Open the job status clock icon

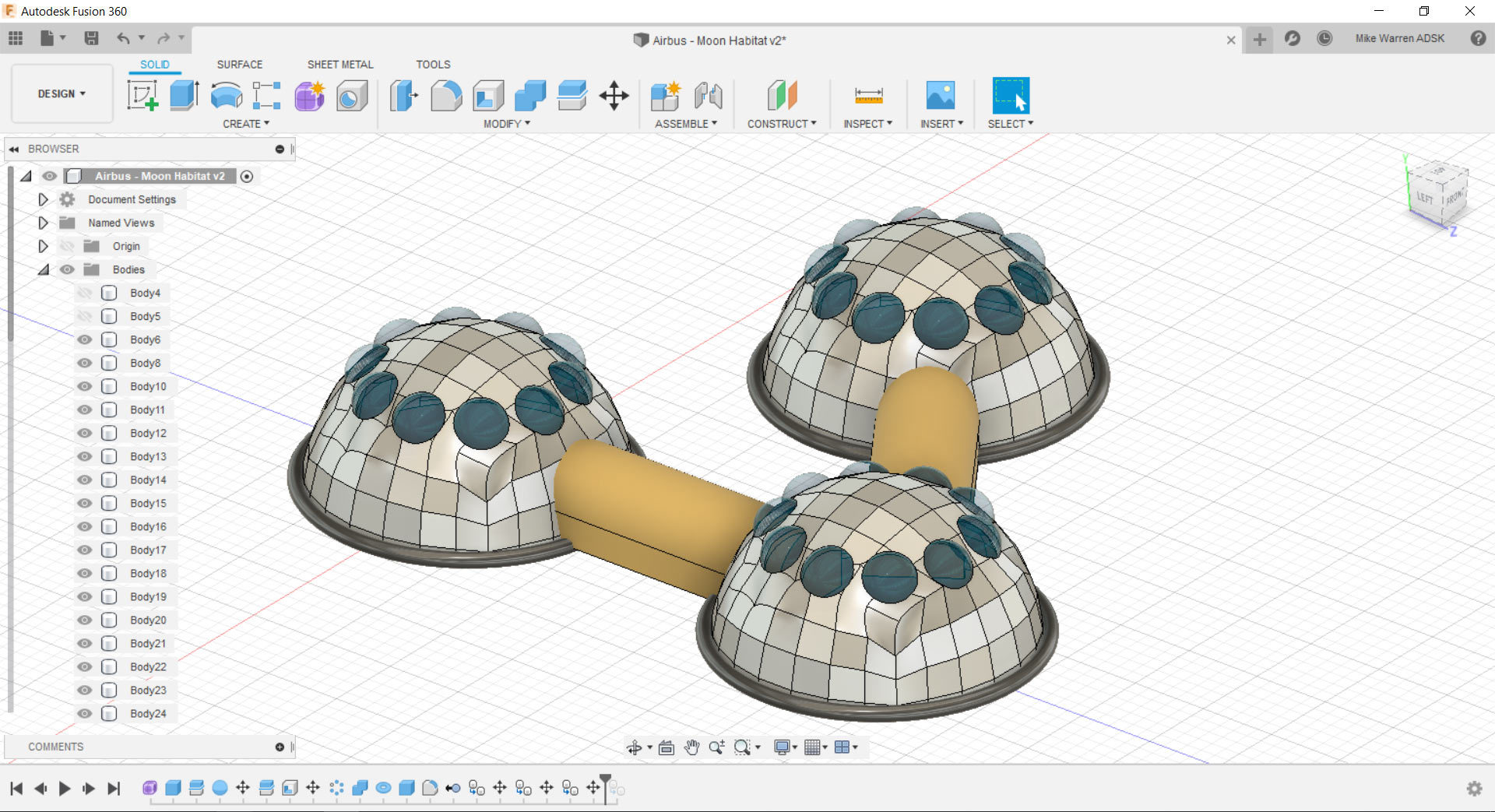coord(1324,38)
